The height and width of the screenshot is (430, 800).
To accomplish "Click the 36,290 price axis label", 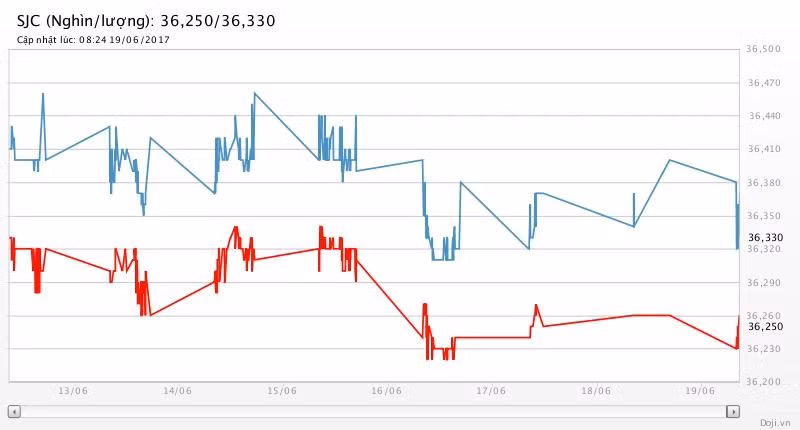I will [764, 283].
